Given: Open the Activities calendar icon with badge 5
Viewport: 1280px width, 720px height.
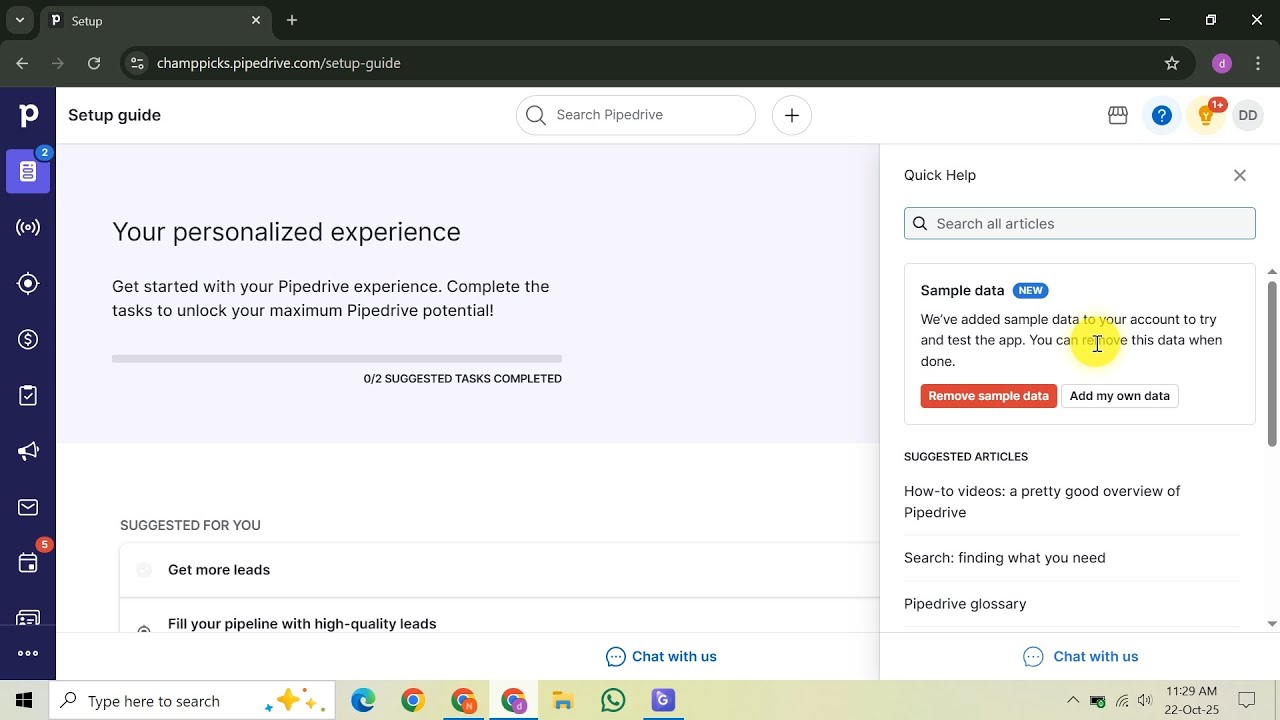Looking at the screenshot, I should click(x=28, y=563).
